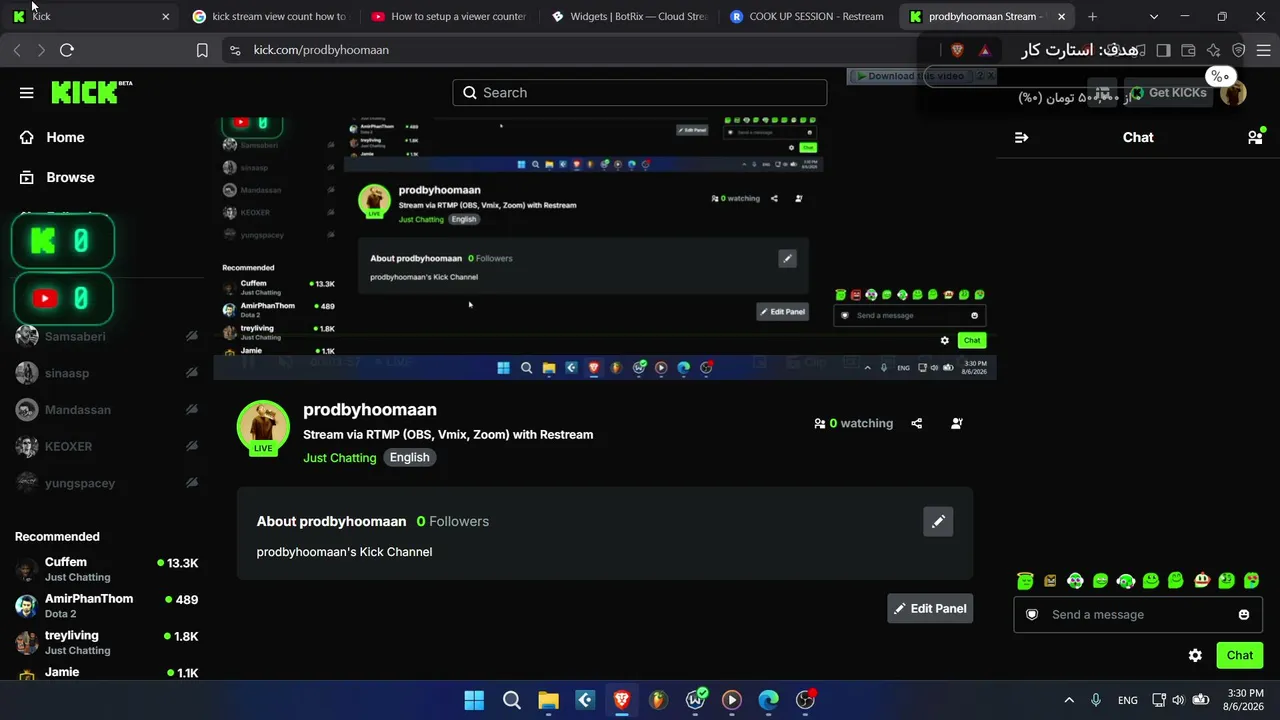
Task: Switch to the Google search tab
Action: tap(270, 17)
